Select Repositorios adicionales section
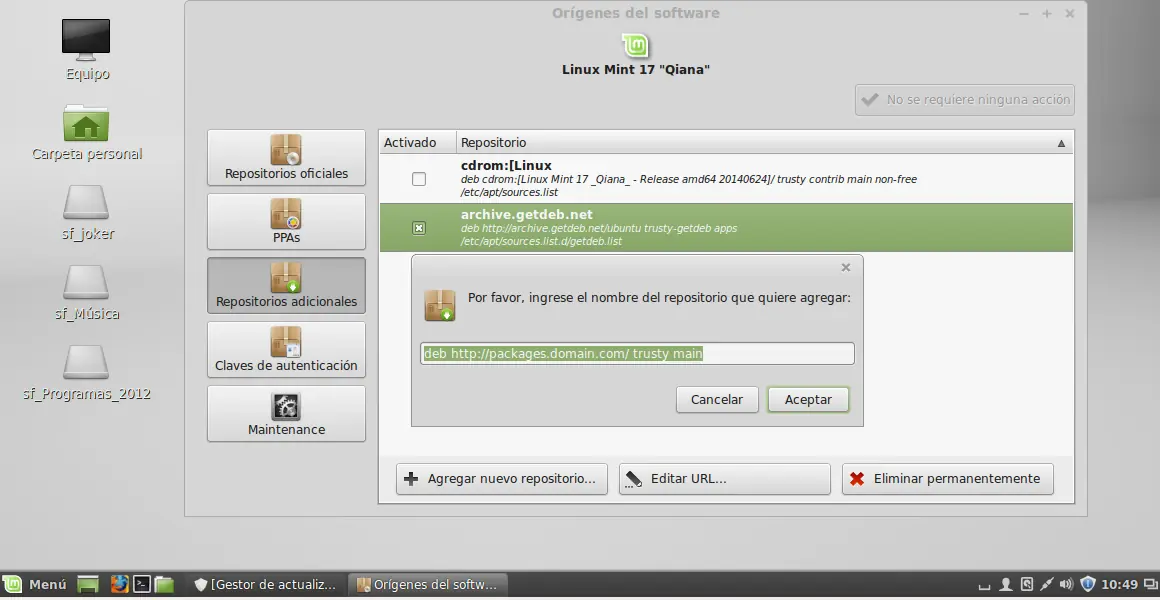The width and height of the screenshot is (1160, 600). (286, 286)
